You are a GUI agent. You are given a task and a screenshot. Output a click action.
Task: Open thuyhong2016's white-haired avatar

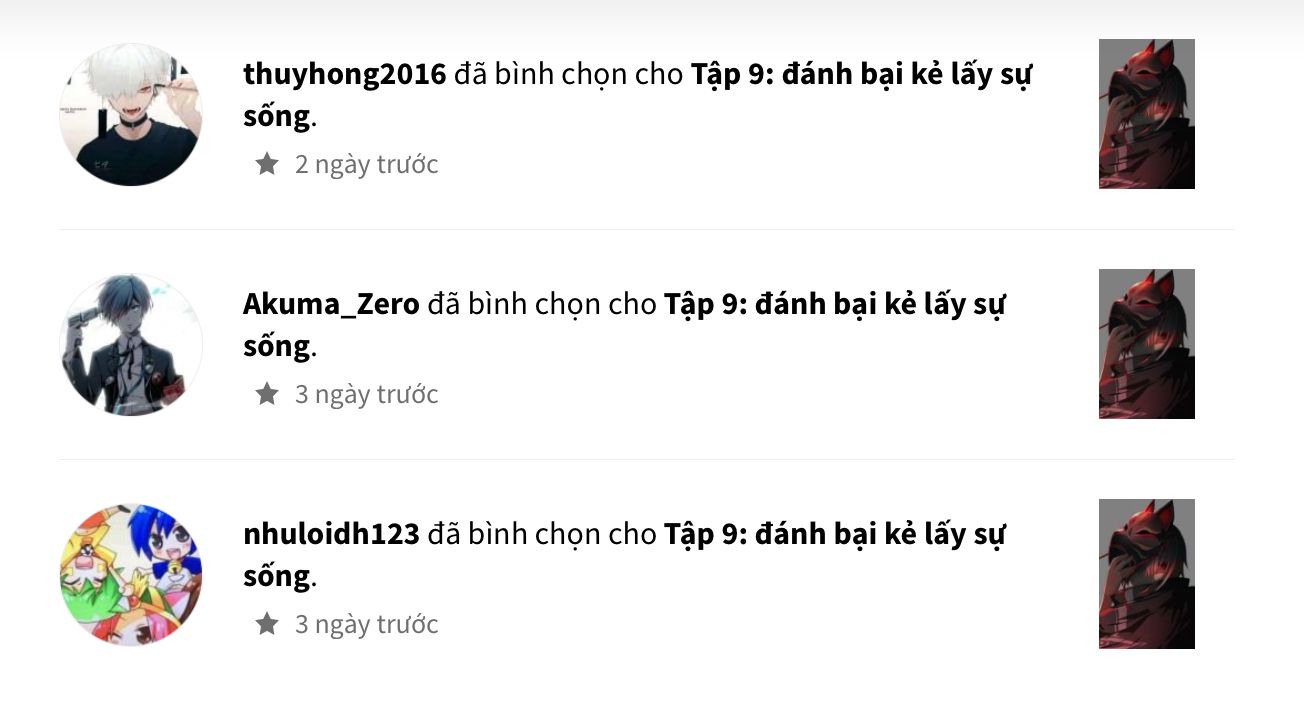pyautogui.click(x=131, y=115)
